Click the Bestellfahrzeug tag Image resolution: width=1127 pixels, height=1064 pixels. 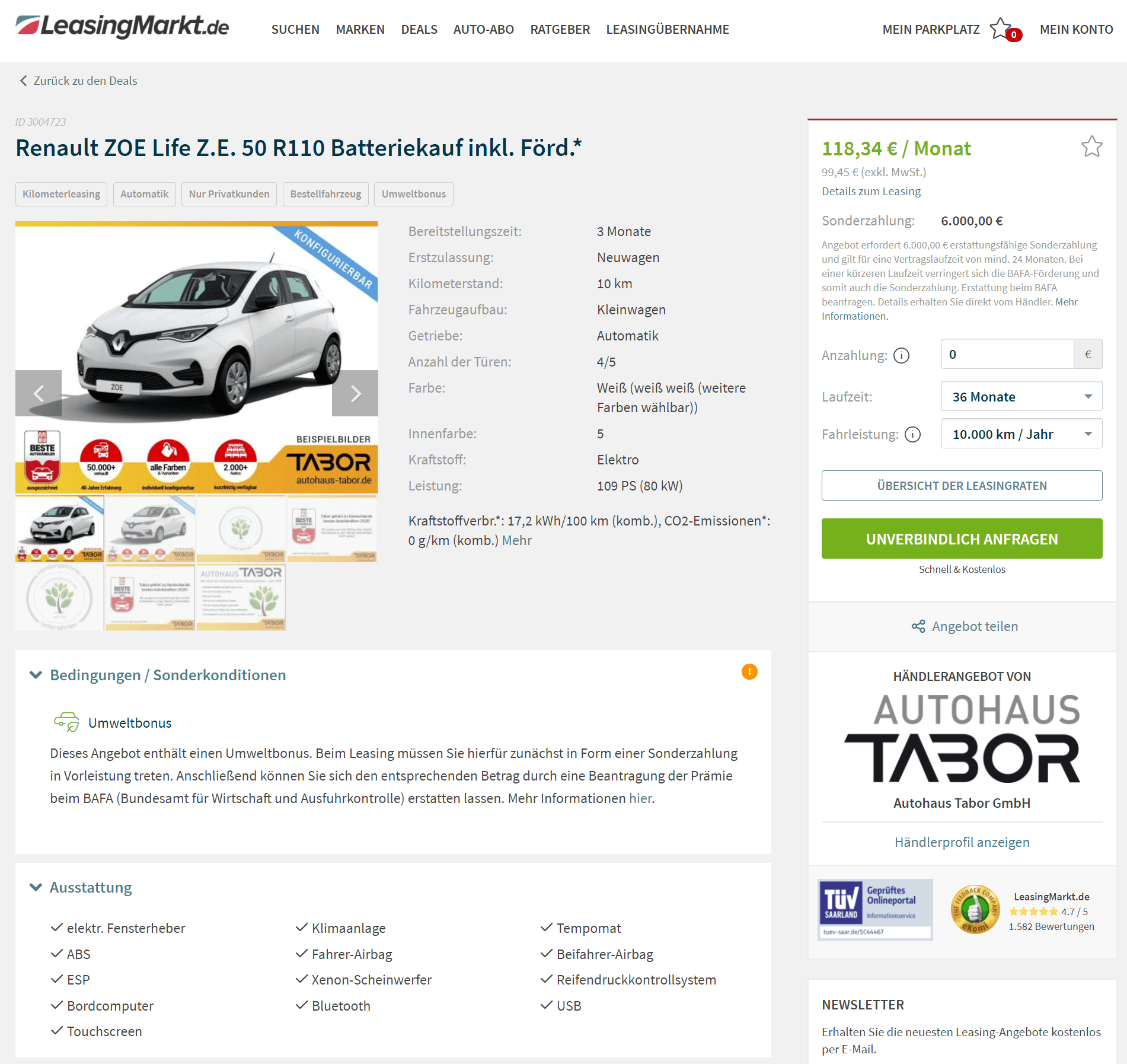click(x=325, y=194)
